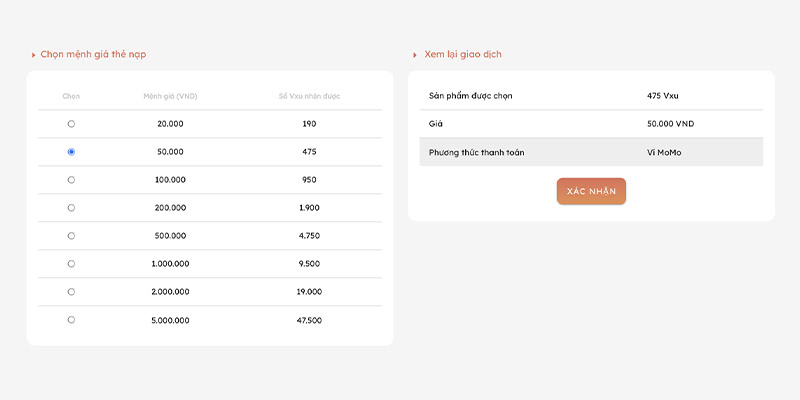The height and width of the screenshot is (400, 800).
Task: Click the Phương thức thanh toán row
Action: pyautogui.click(x=591, y=152)
